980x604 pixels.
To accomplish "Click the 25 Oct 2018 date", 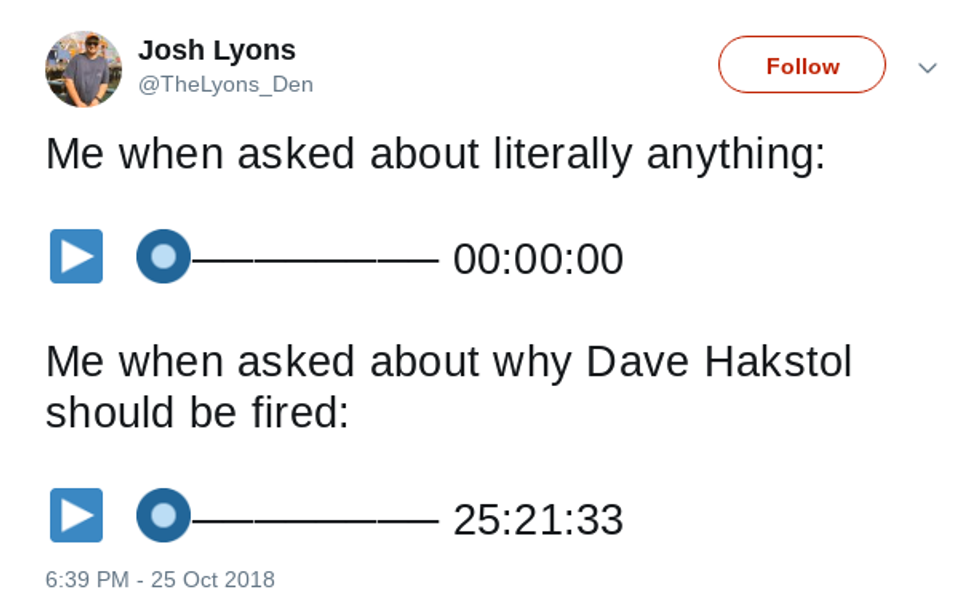I will [x=212, y=580].
